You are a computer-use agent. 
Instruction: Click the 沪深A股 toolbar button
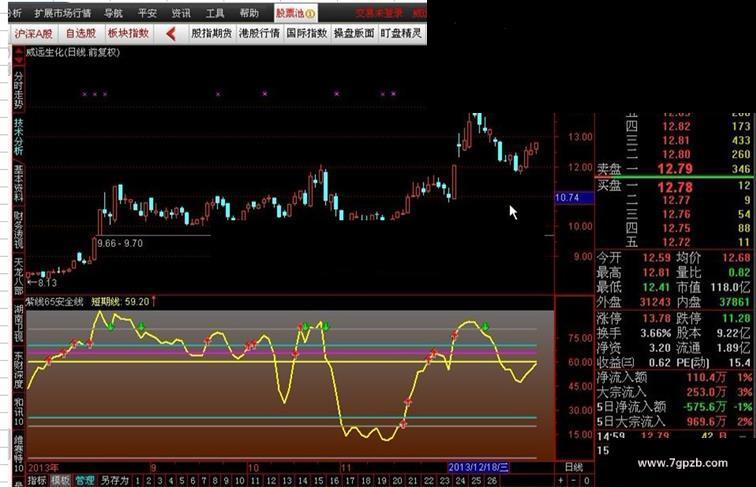pos(34,33)
